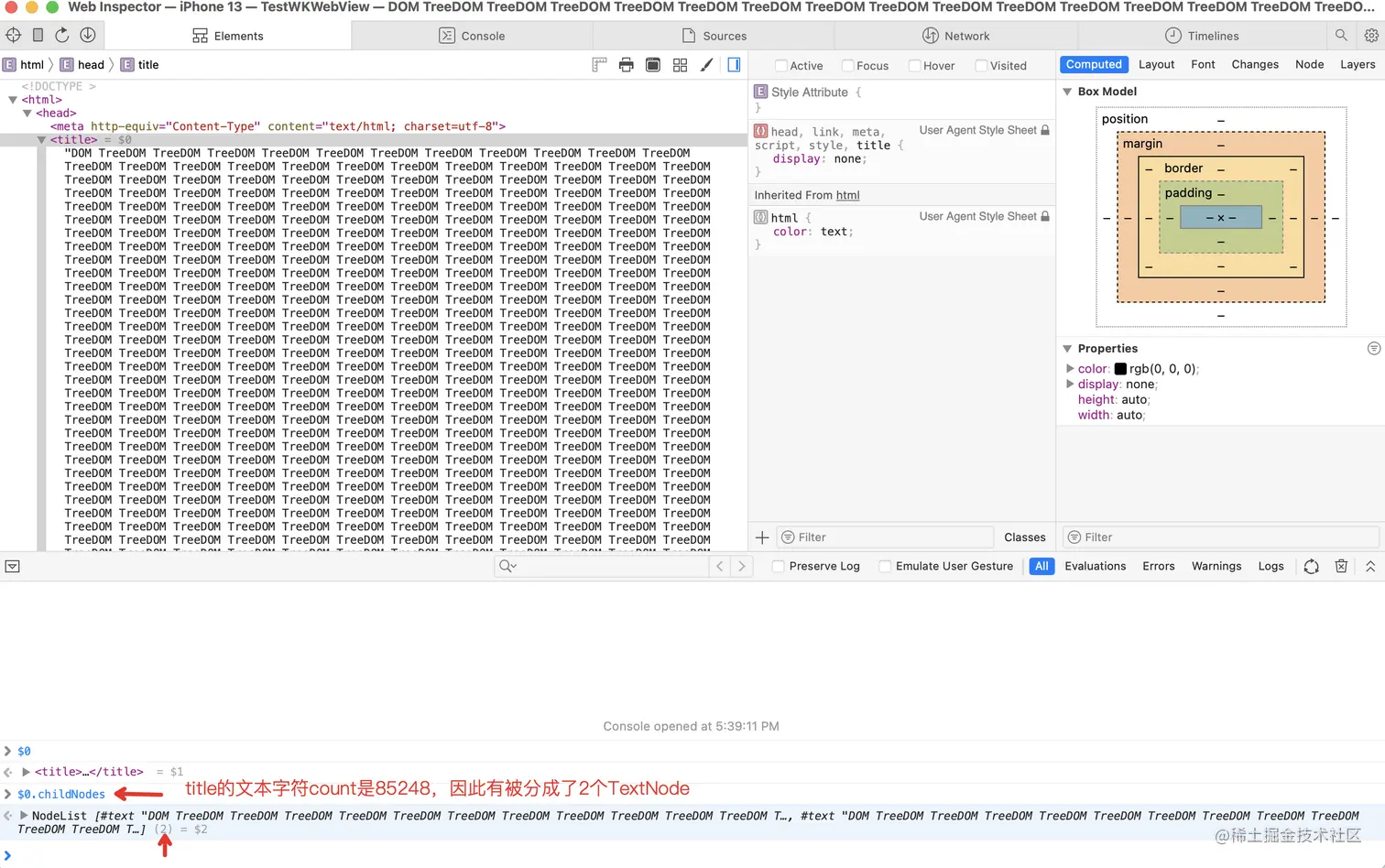The width and height of the screenshot is (1385, 868).
Task: Filter console by Evaluations
Action: [1096, 567]
